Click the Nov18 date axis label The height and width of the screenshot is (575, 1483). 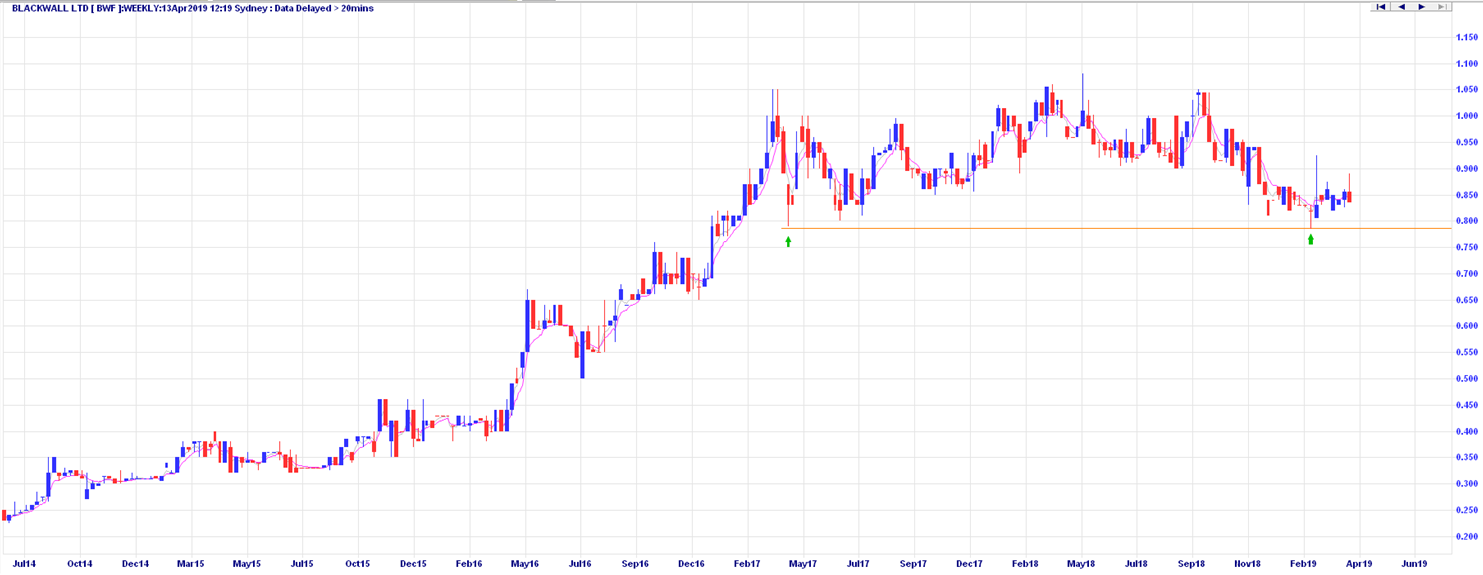tap(1248, 564)
